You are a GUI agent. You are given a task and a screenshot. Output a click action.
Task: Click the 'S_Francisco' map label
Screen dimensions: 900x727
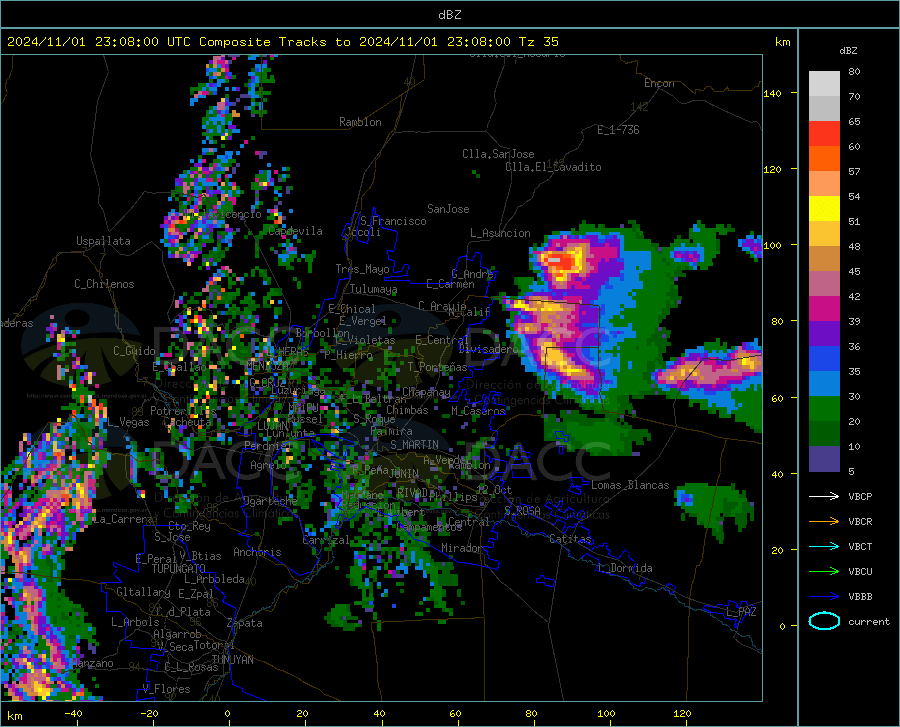tap(393, 221)
